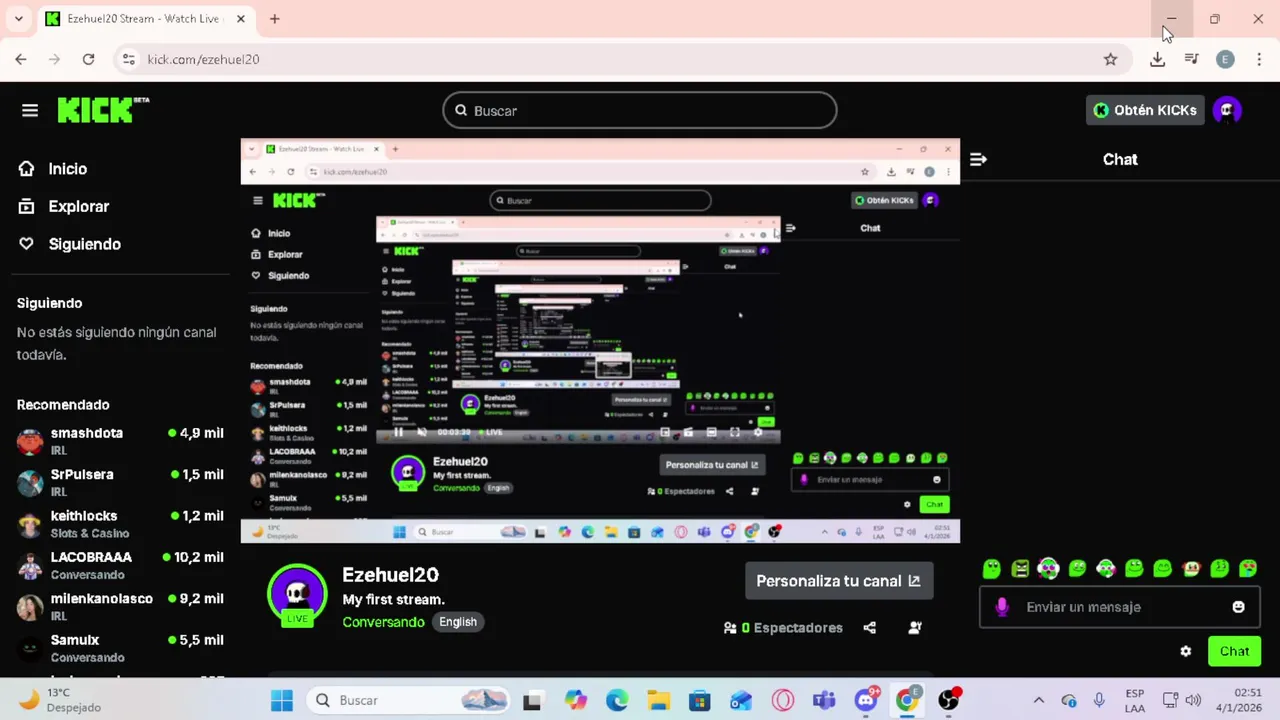Open the emoji picker in chat input
Image resolution: width=1280 pixels, height=720 pixels.
pos(1238,607)
